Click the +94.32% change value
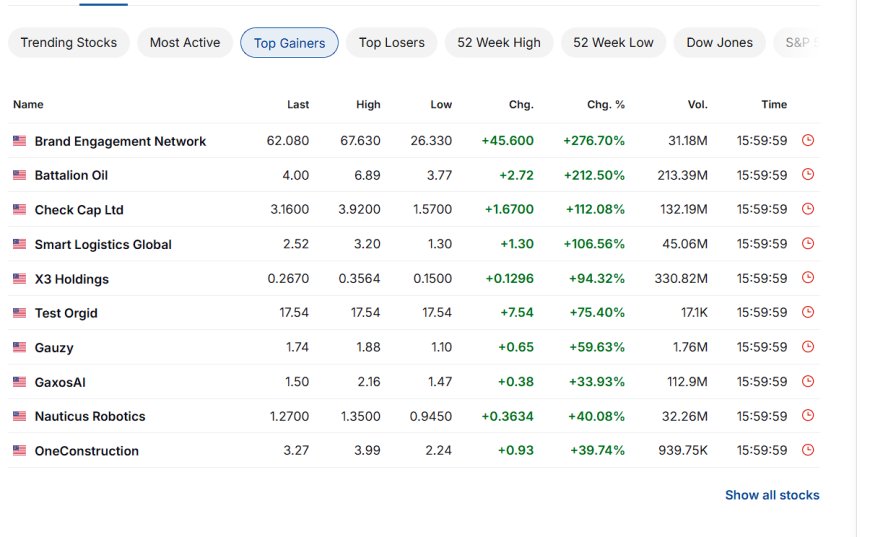Image resolution: width=870 pixels, height=537 pixels. 596,278
